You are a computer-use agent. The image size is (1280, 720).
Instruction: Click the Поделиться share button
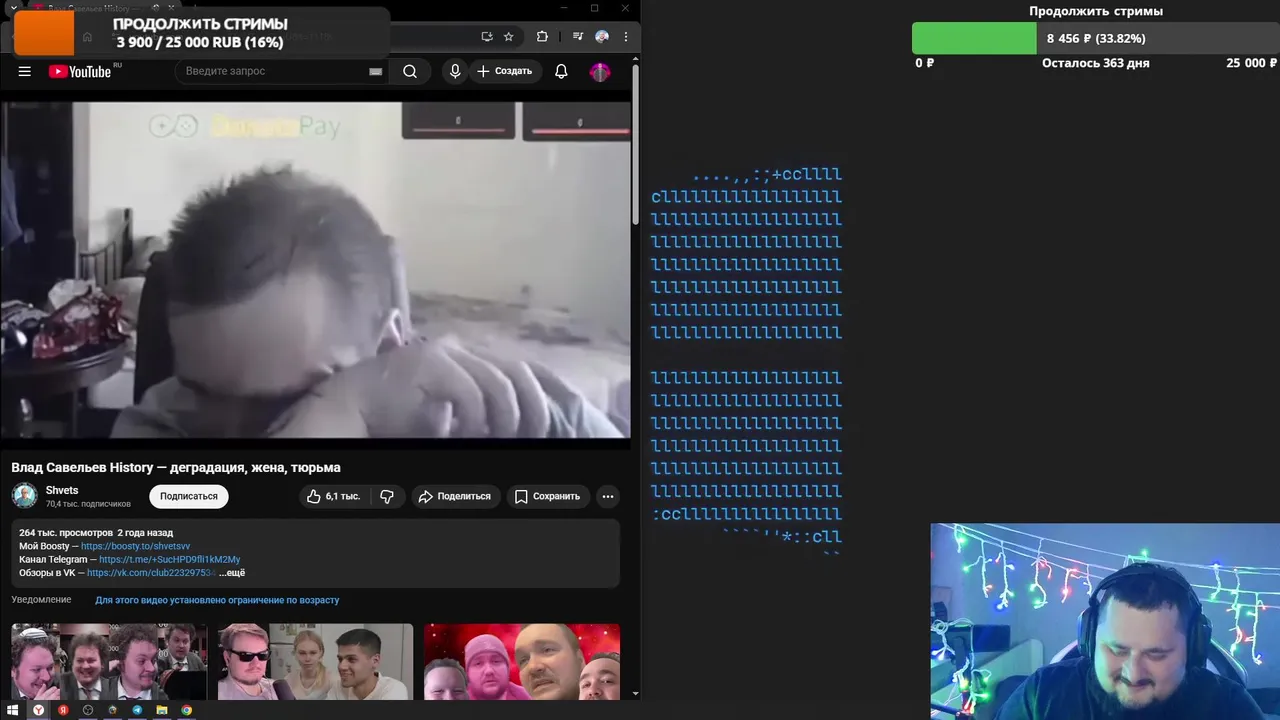click(x=455, y=496)
